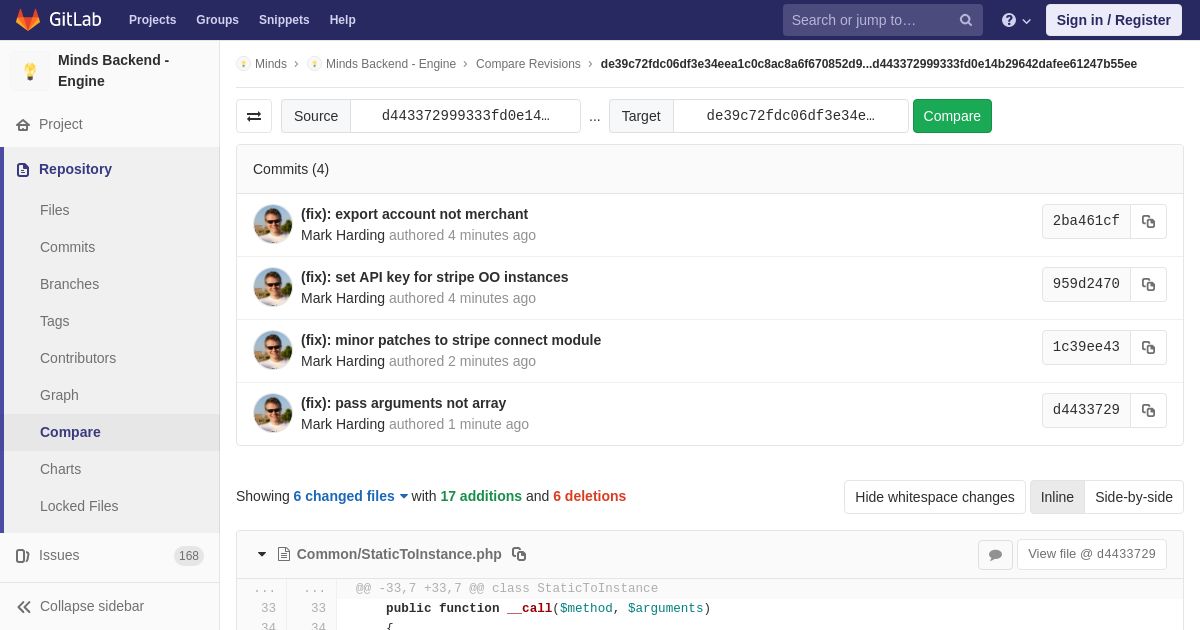
Task: Copy commit SHA d4433729
Action: point(1148,410)
